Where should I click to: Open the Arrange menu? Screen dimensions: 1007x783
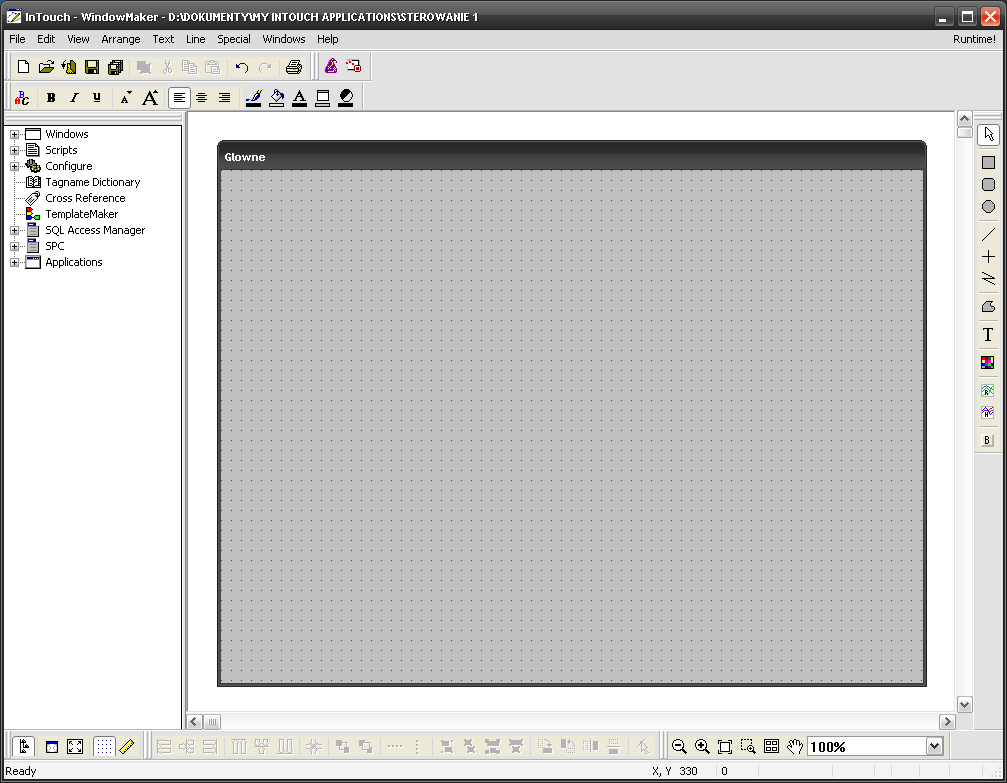[x=121, y=39]
